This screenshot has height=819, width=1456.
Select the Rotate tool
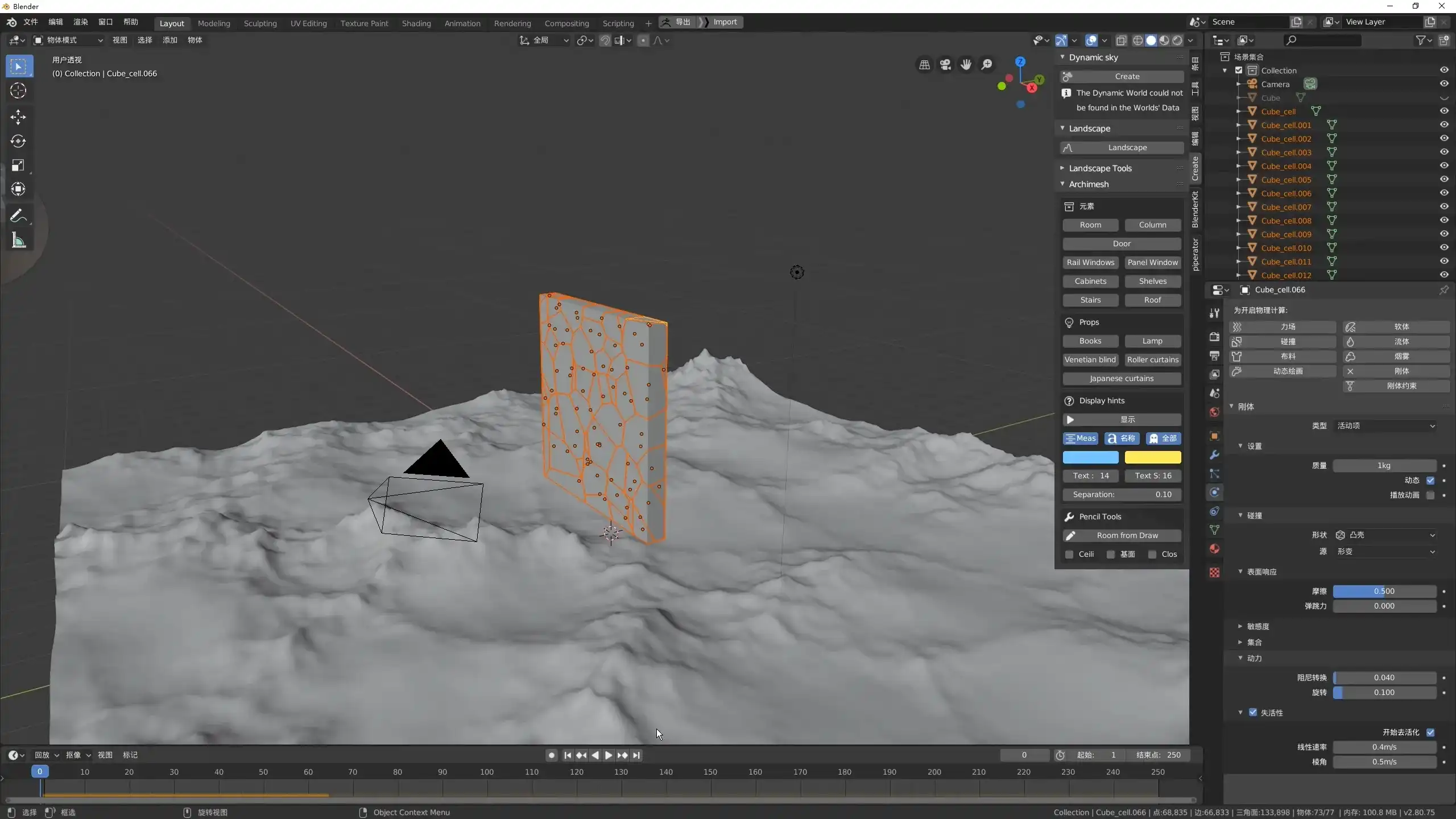click(x=18, y=141)
